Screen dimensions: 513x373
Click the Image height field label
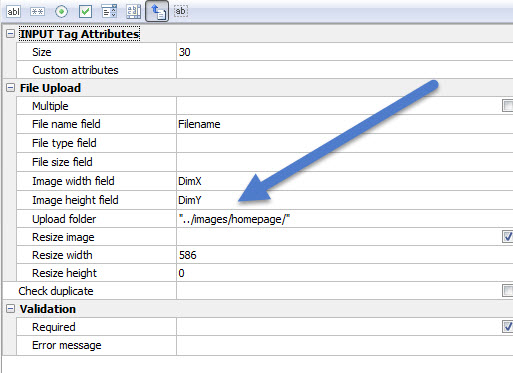coord(75,200)
